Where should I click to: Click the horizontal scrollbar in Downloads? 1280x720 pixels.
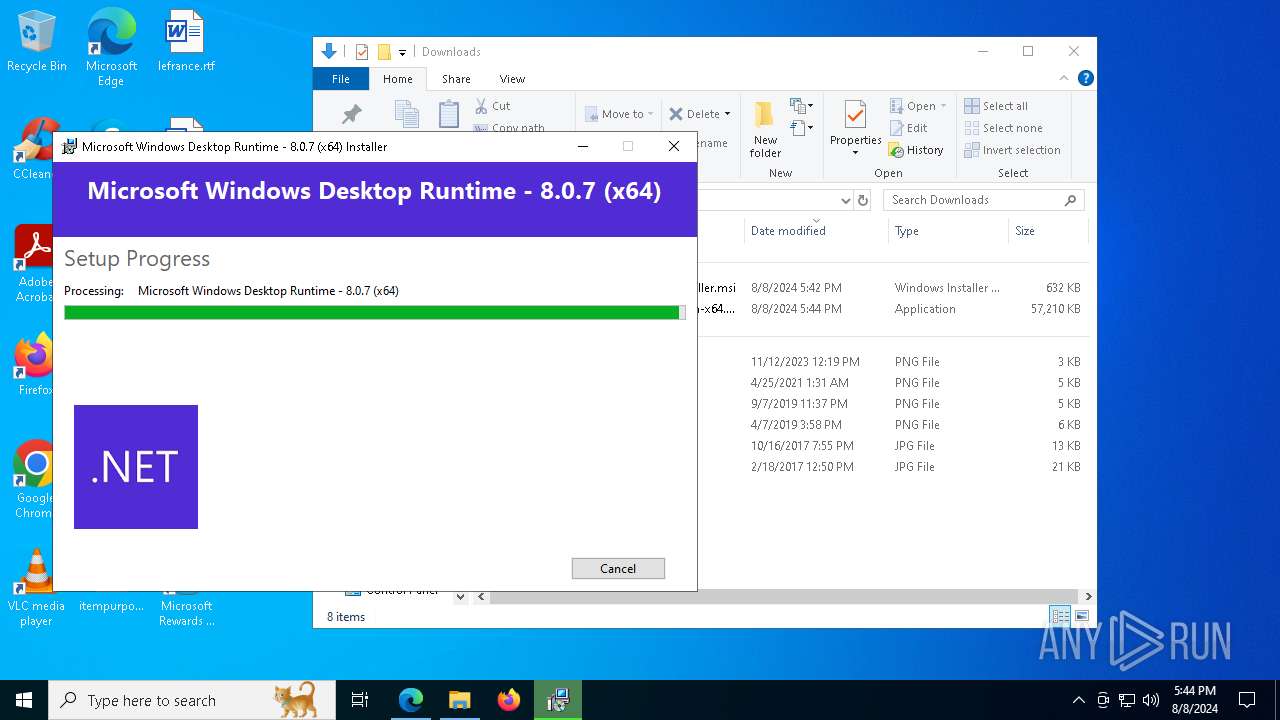(785, 597)
